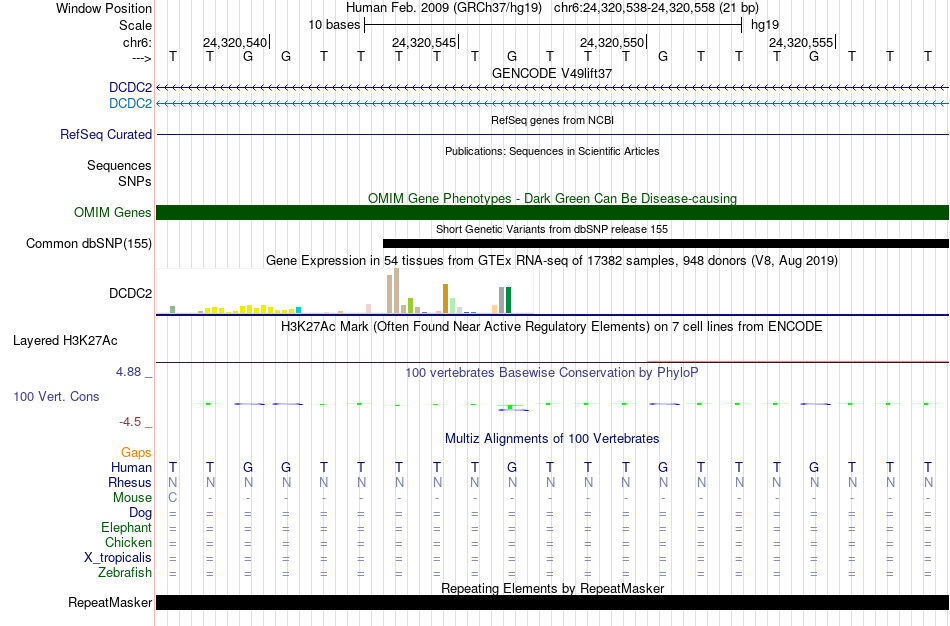The image size is (950, 626).
Task: Click the GENCODE V49lift37 track title
Action: coord(552,73)
